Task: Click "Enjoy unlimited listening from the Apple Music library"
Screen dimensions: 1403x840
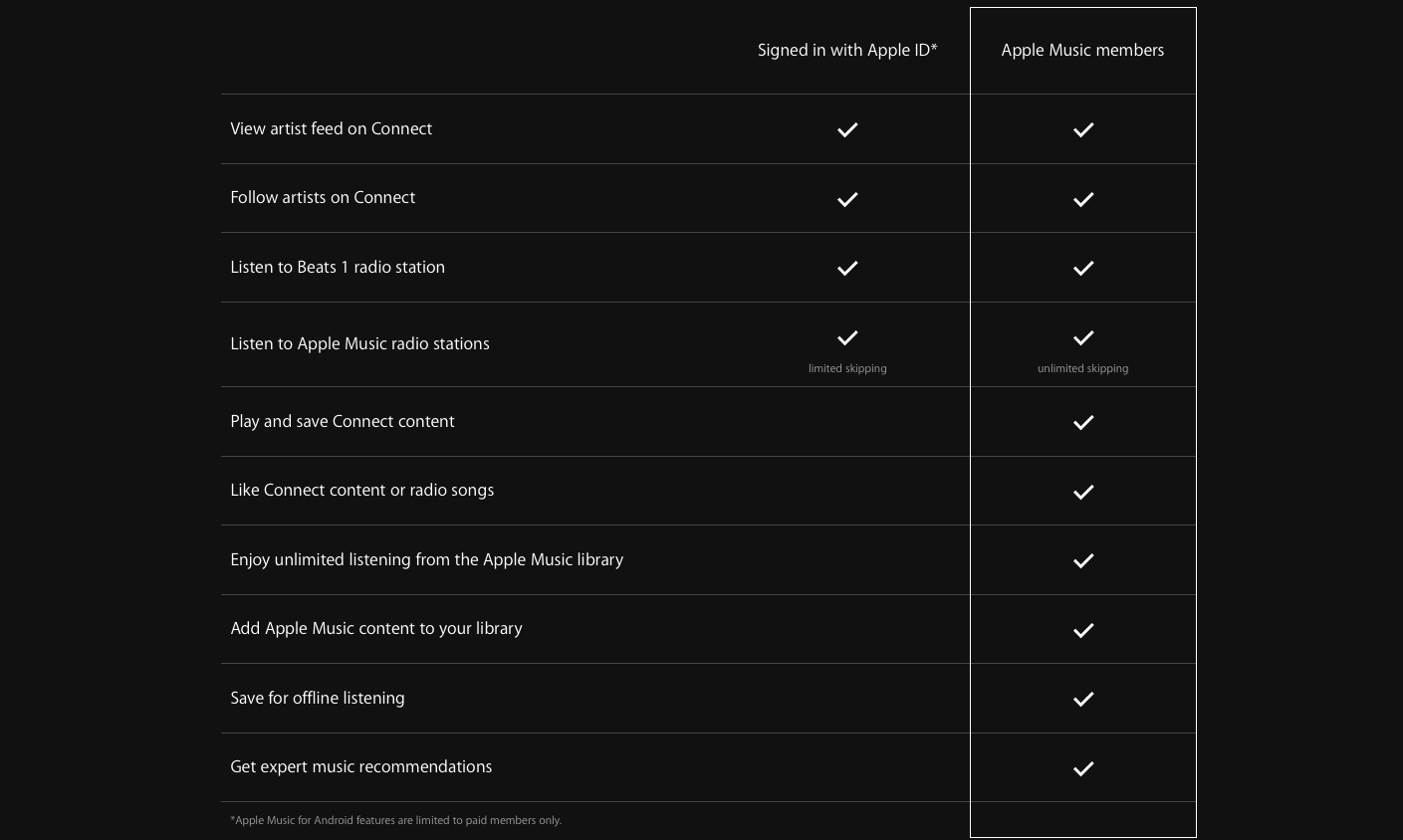Action: [426, 560]
